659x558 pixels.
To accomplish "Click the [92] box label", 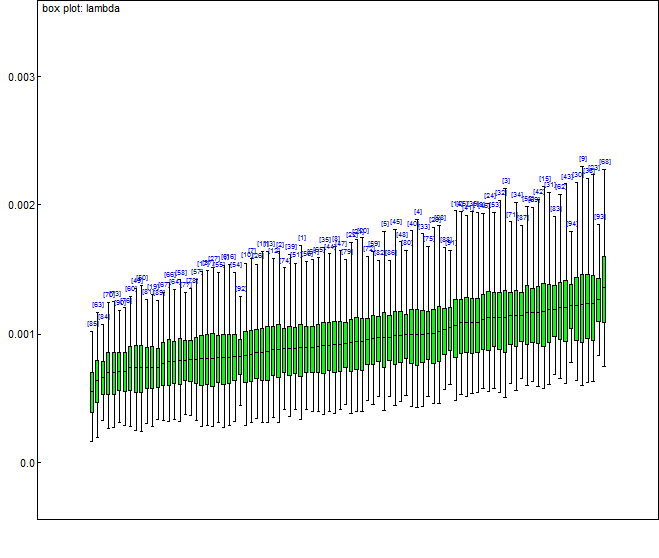I will coord(240,289).
